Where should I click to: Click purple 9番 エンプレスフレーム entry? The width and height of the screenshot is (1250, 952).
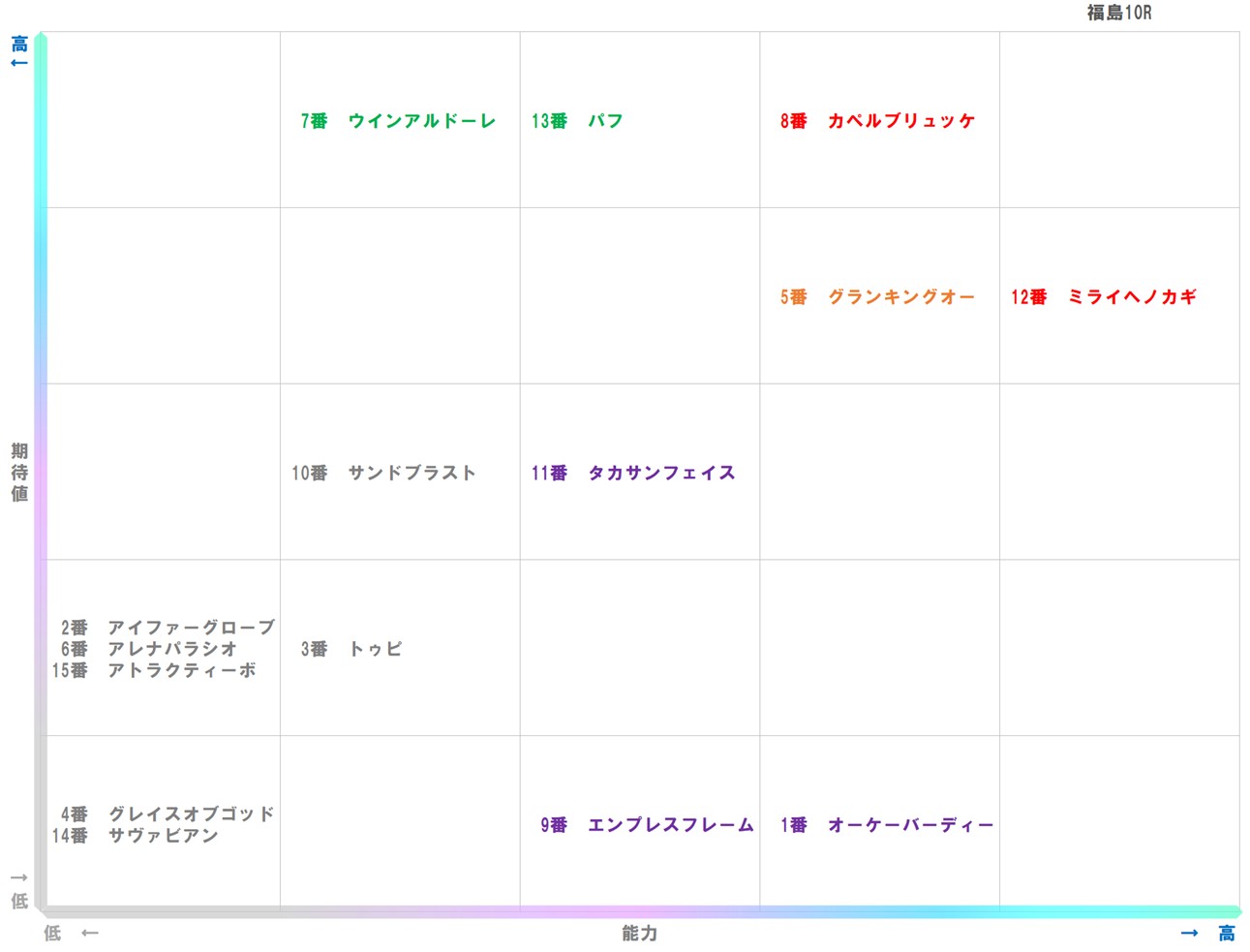pyautogui.click(x=646, y=825)
